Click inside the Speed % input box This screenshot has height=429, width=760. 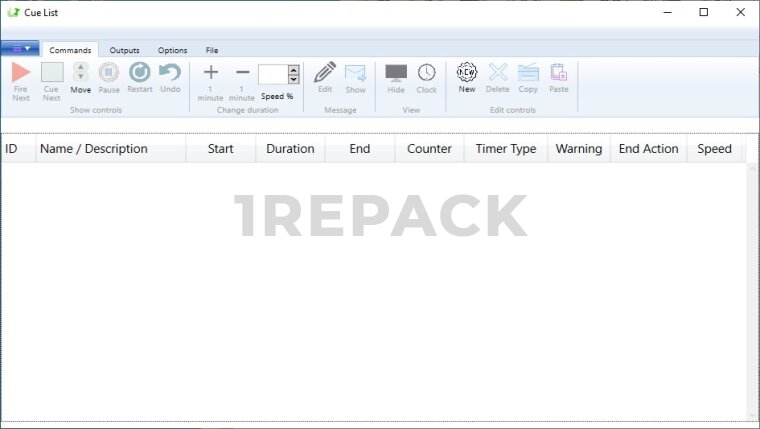272,74
